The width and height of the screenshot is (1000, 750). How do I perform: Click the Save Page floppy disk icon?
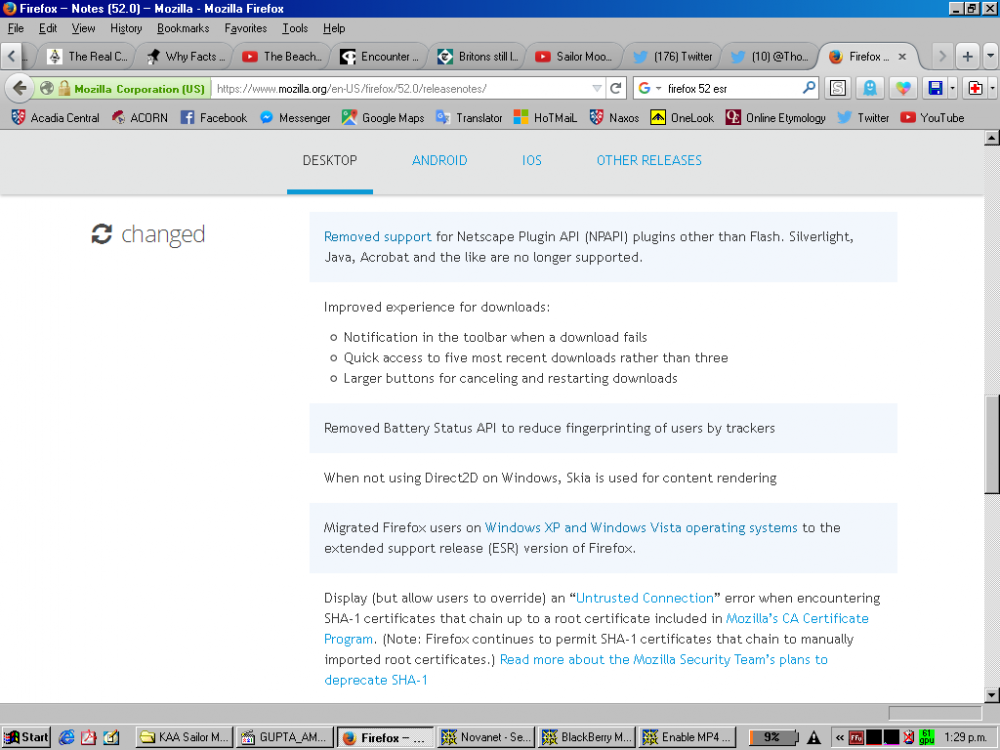933,88
